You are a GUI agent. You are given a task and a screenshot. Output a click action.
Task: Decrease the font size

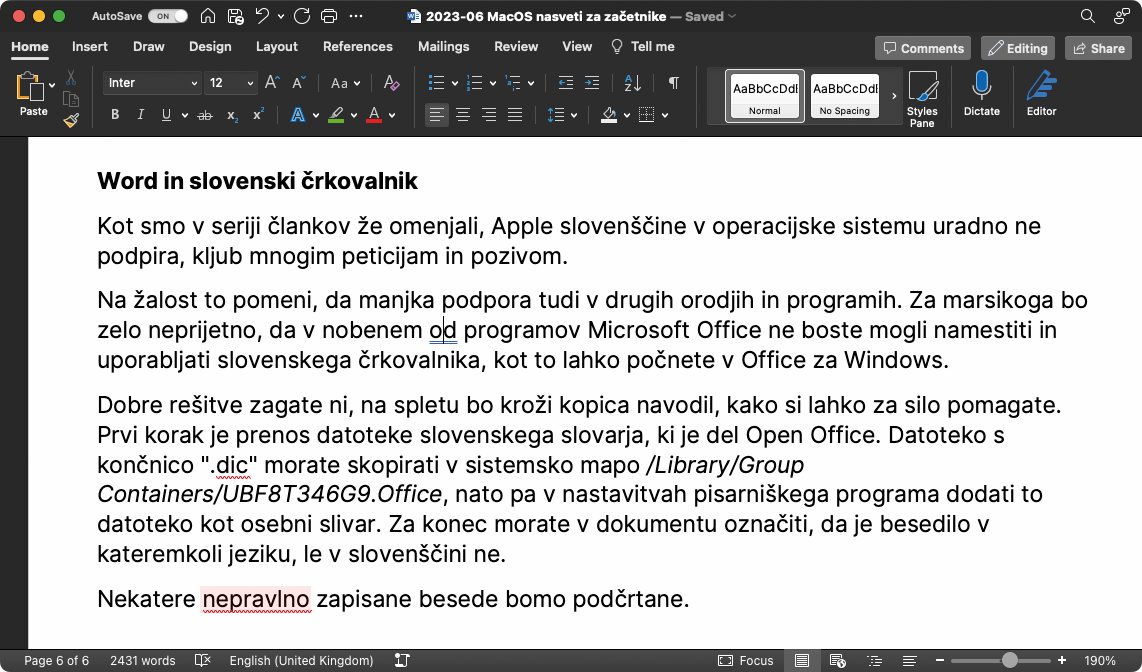pos(299,82)
